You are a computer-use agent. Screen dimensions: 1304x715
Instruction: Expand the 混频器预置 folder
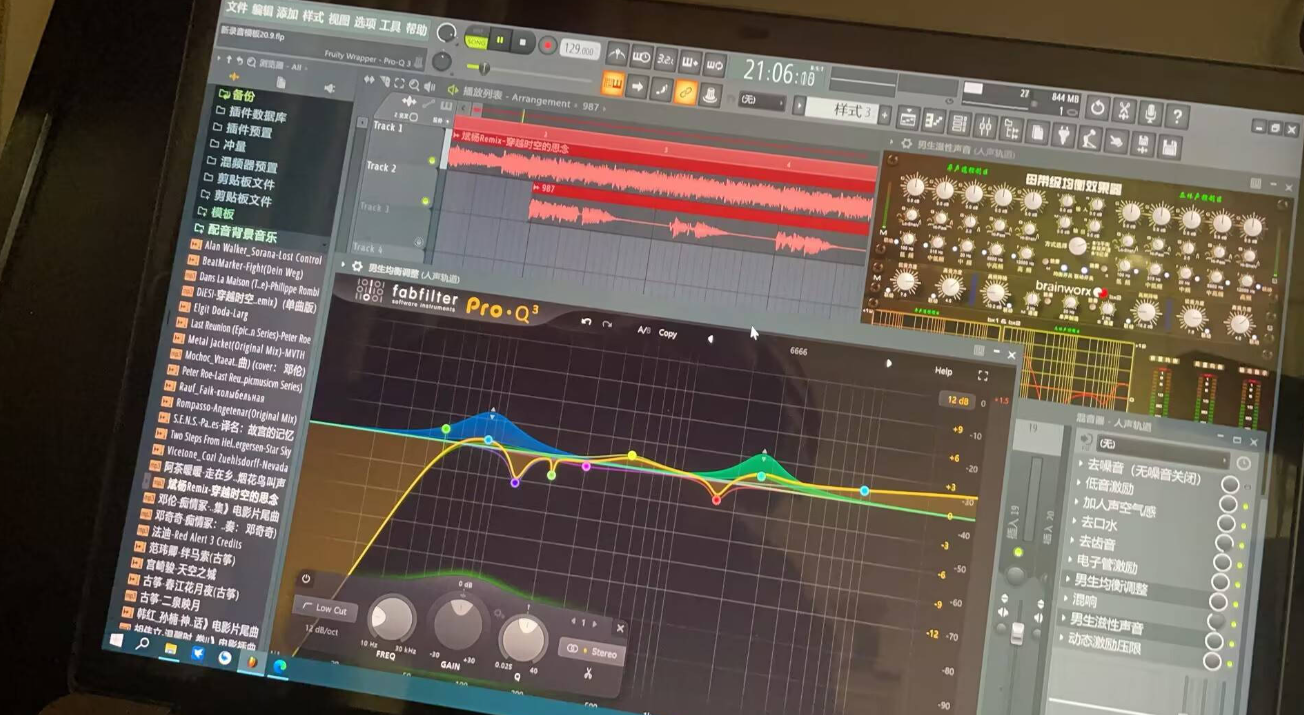(x=241, y=164)
